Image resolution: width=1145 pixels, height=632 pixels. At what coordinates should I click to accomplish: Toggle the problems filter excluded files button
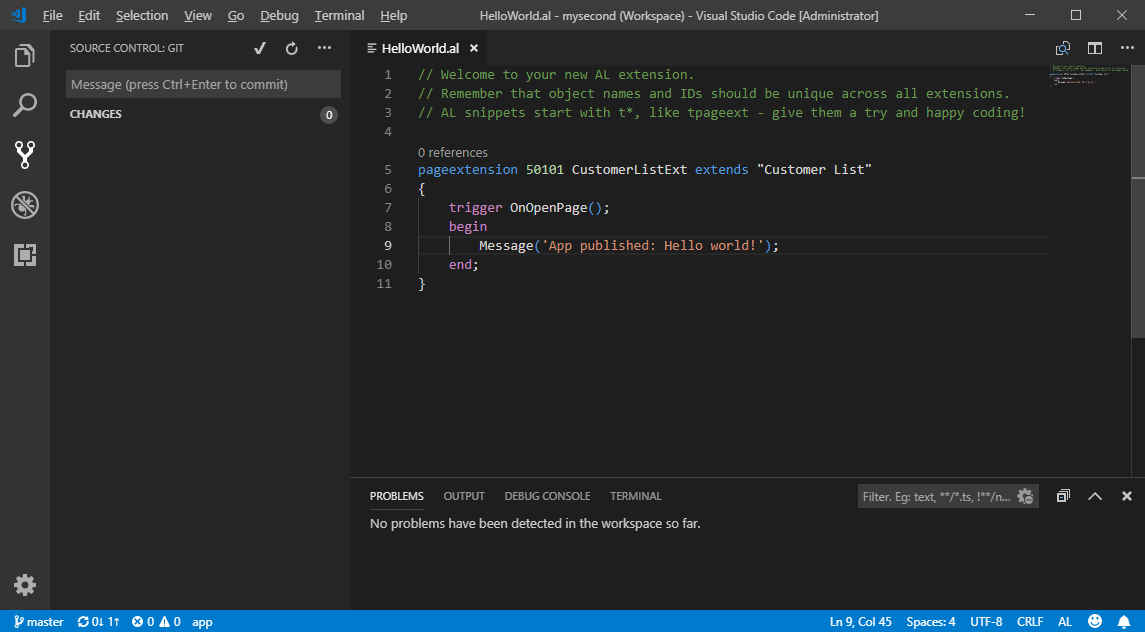point(1024,496)
